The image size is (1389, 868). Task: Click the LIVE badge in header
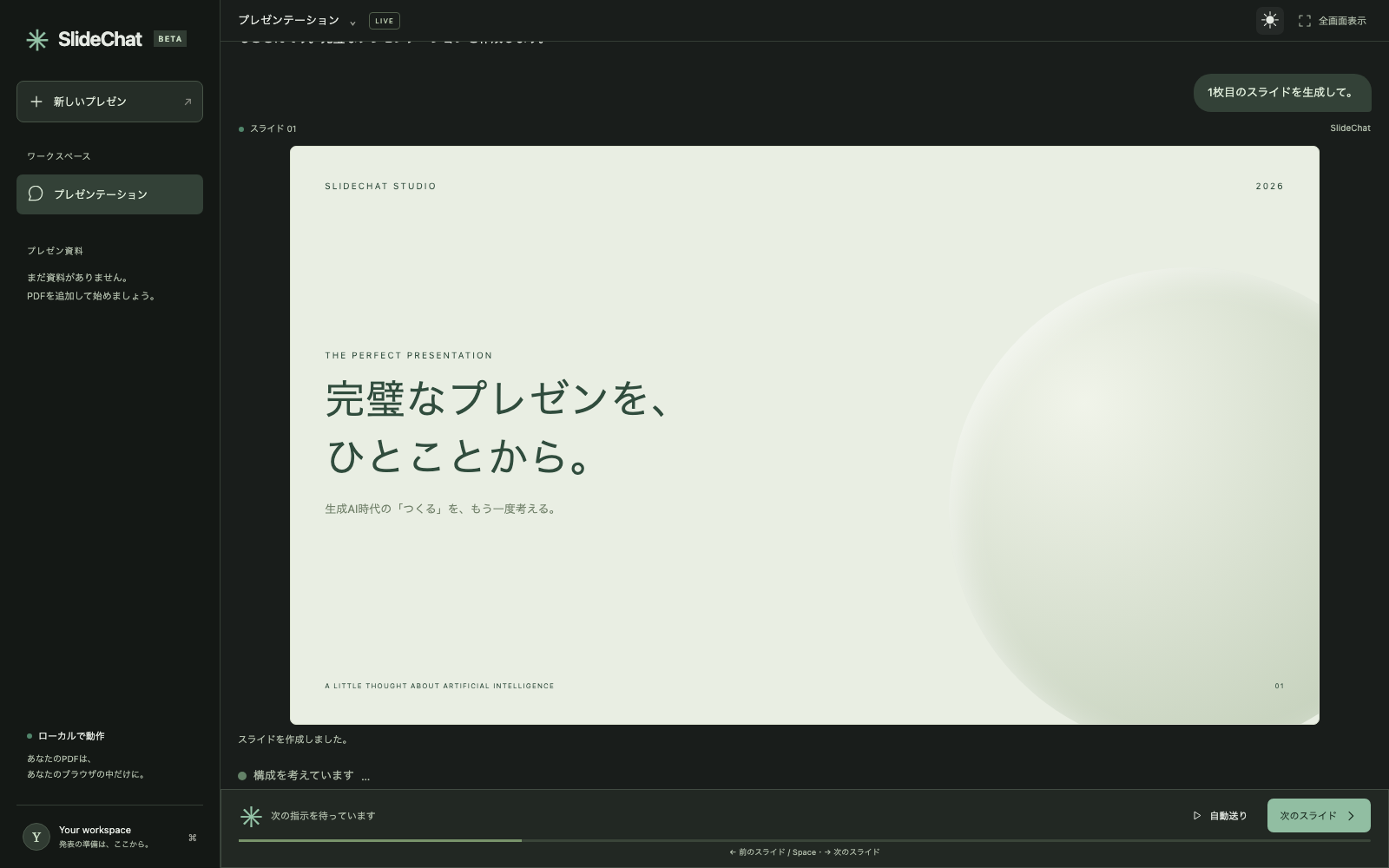(385, 21)
